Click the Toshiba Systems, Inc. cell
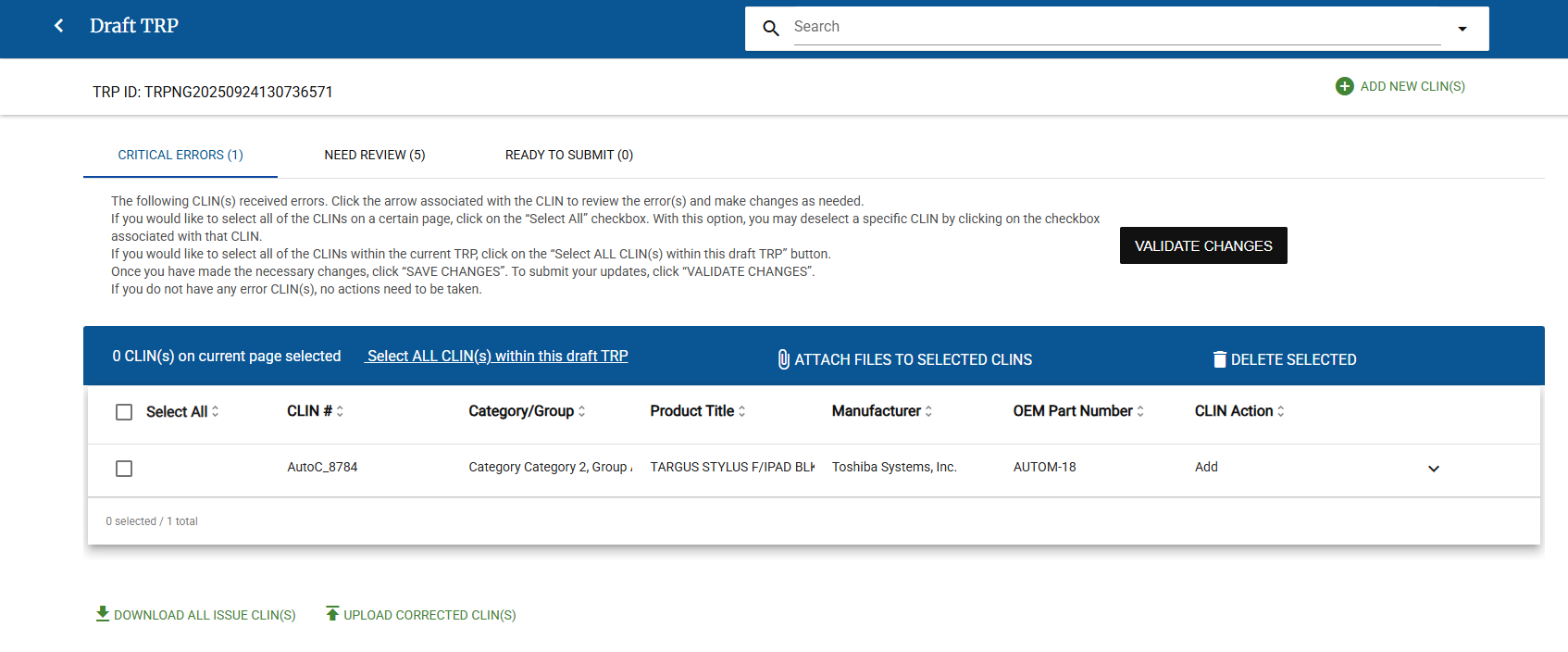The image size is (1568, 652). (x=894, y=467)
